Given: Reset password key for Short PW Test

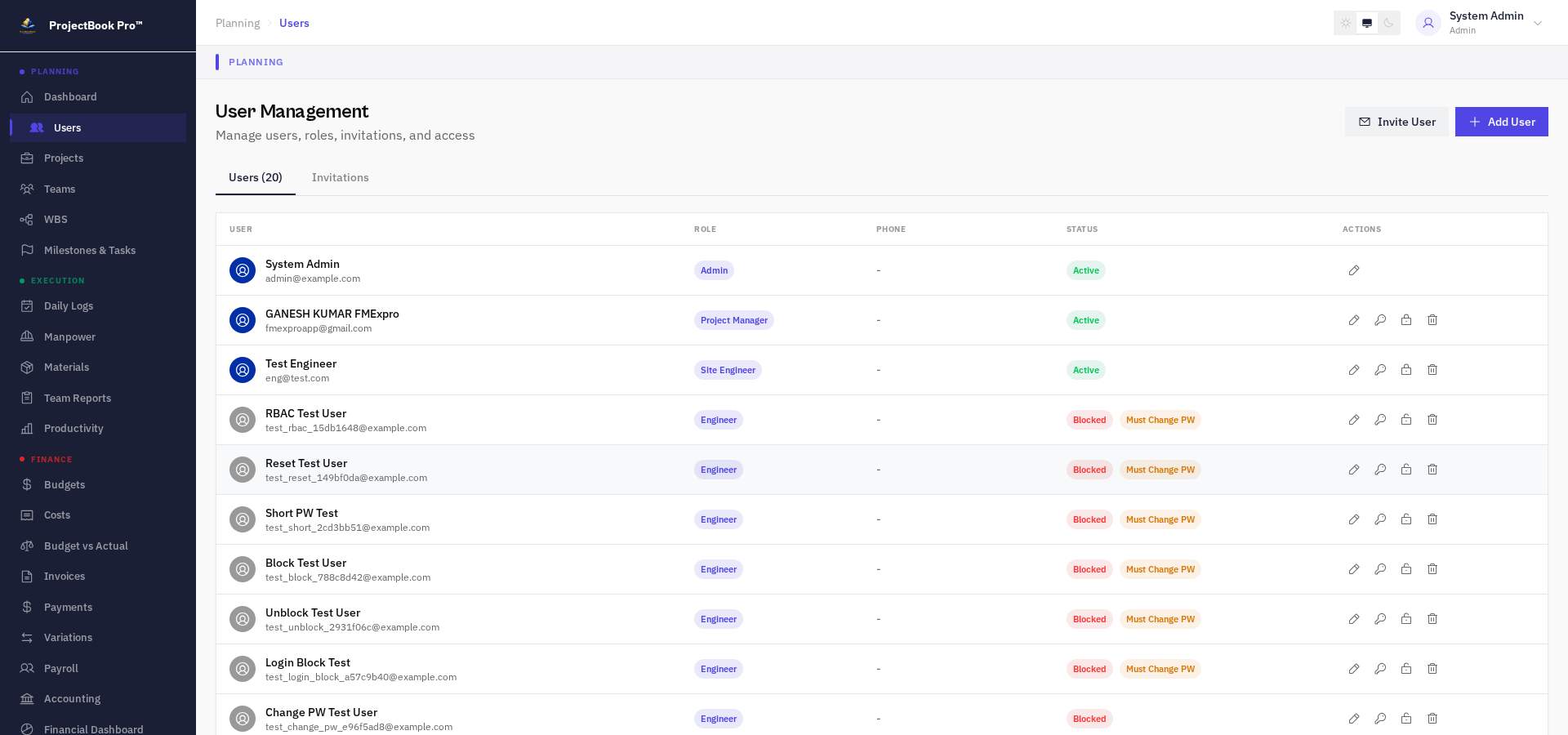Looking at the screenshot, I should click(1380, 519).
